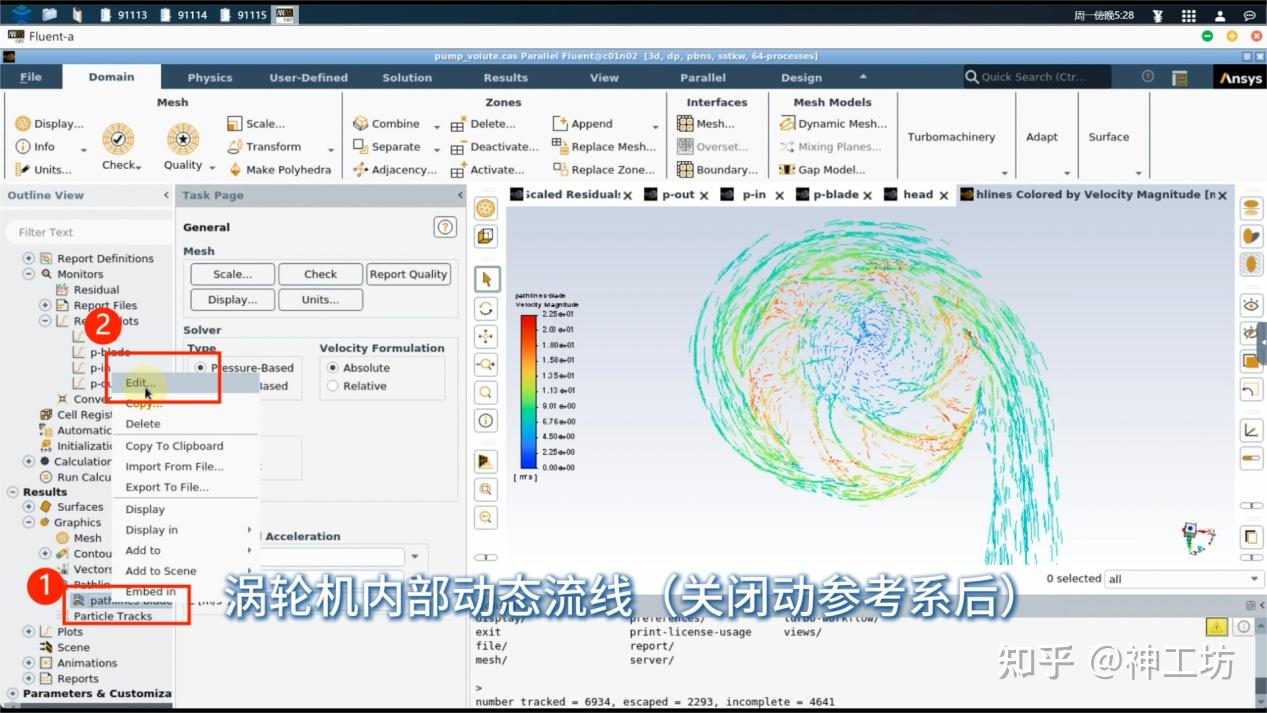Click the mesh Check tool icon
1267x713 pixels.
click(118, 139)
